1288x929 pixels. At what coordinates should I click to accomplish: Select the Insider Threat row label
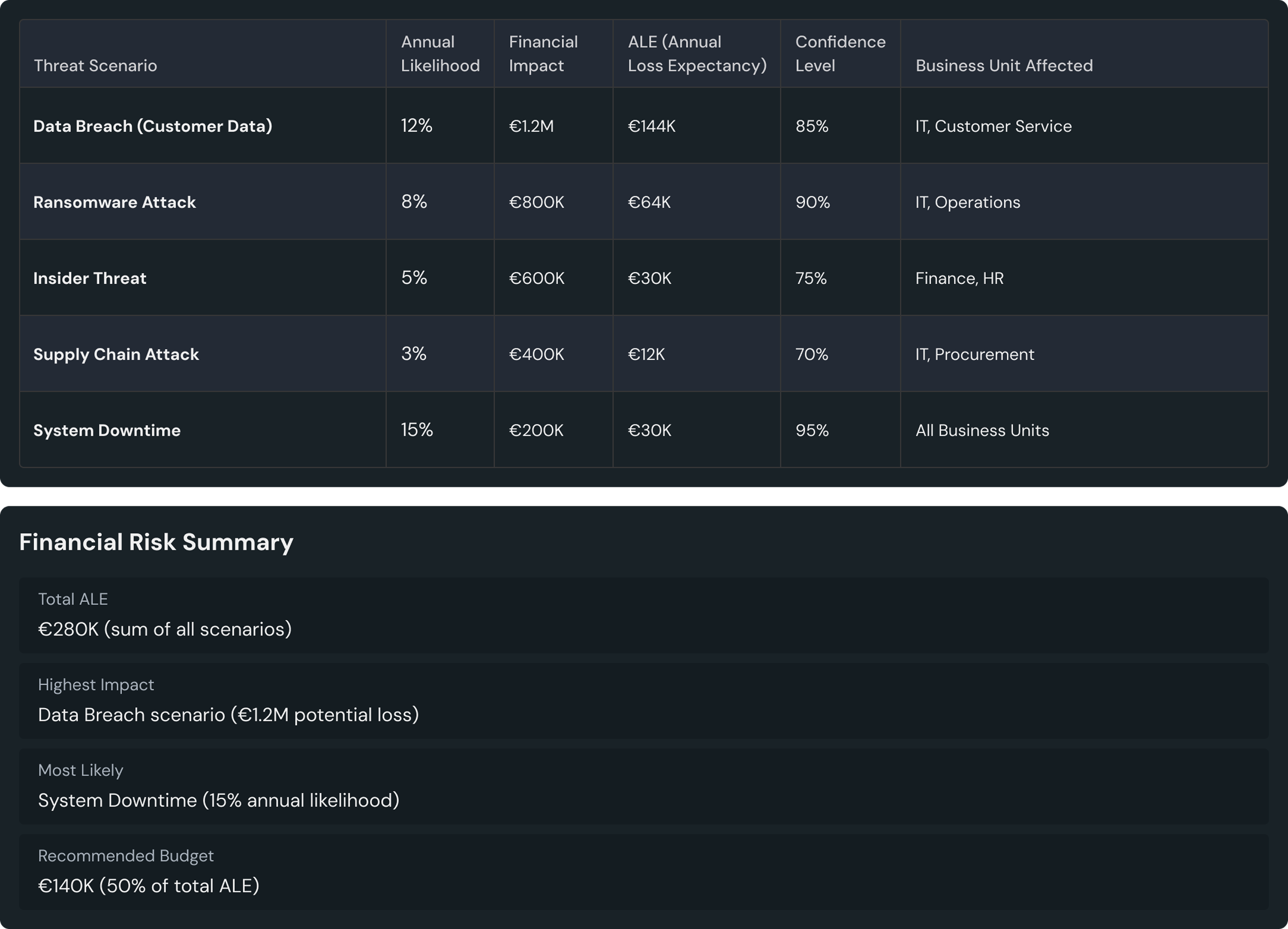pyautogui.click(x=90, y=278)
